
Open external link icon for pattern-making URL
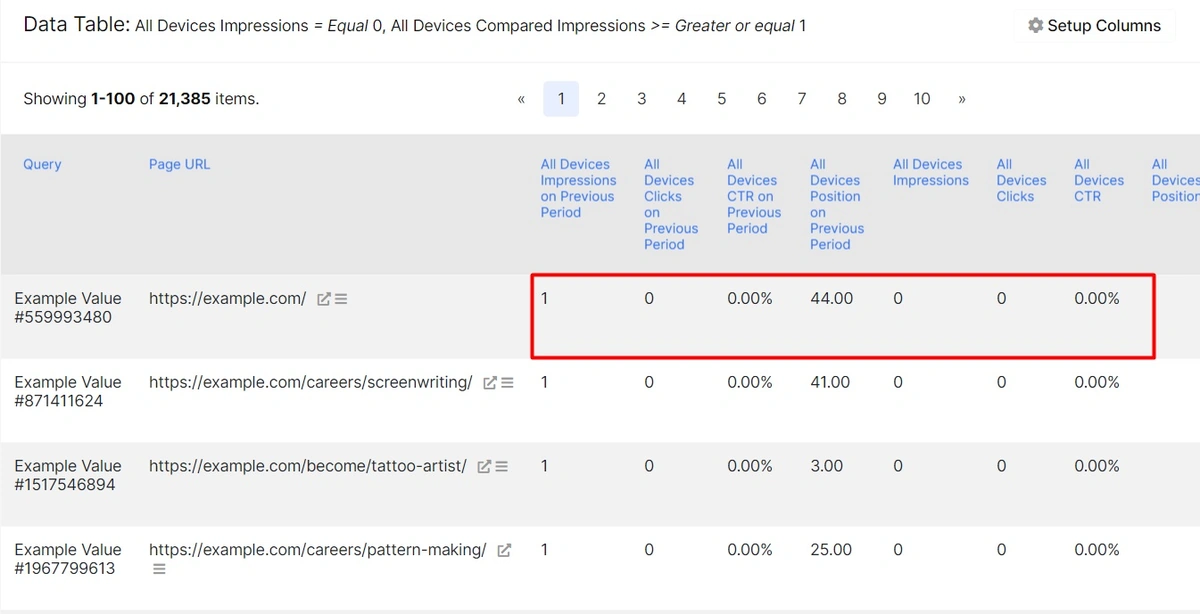(x=504, y=550)
